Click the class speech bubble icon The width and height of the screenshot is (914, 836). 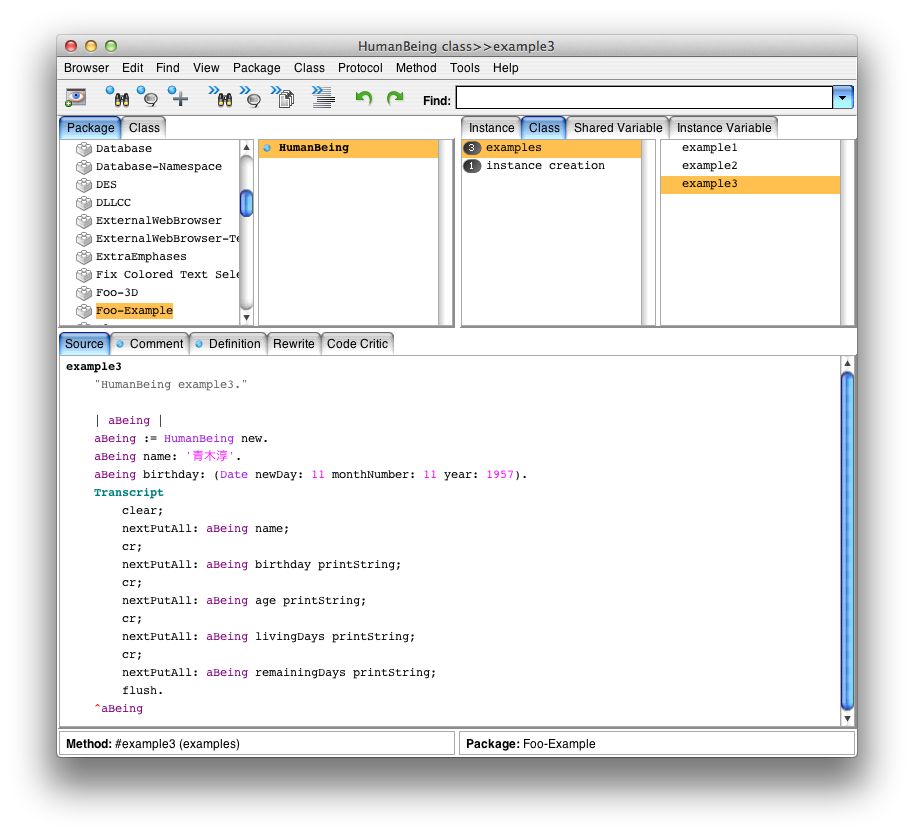148,97
